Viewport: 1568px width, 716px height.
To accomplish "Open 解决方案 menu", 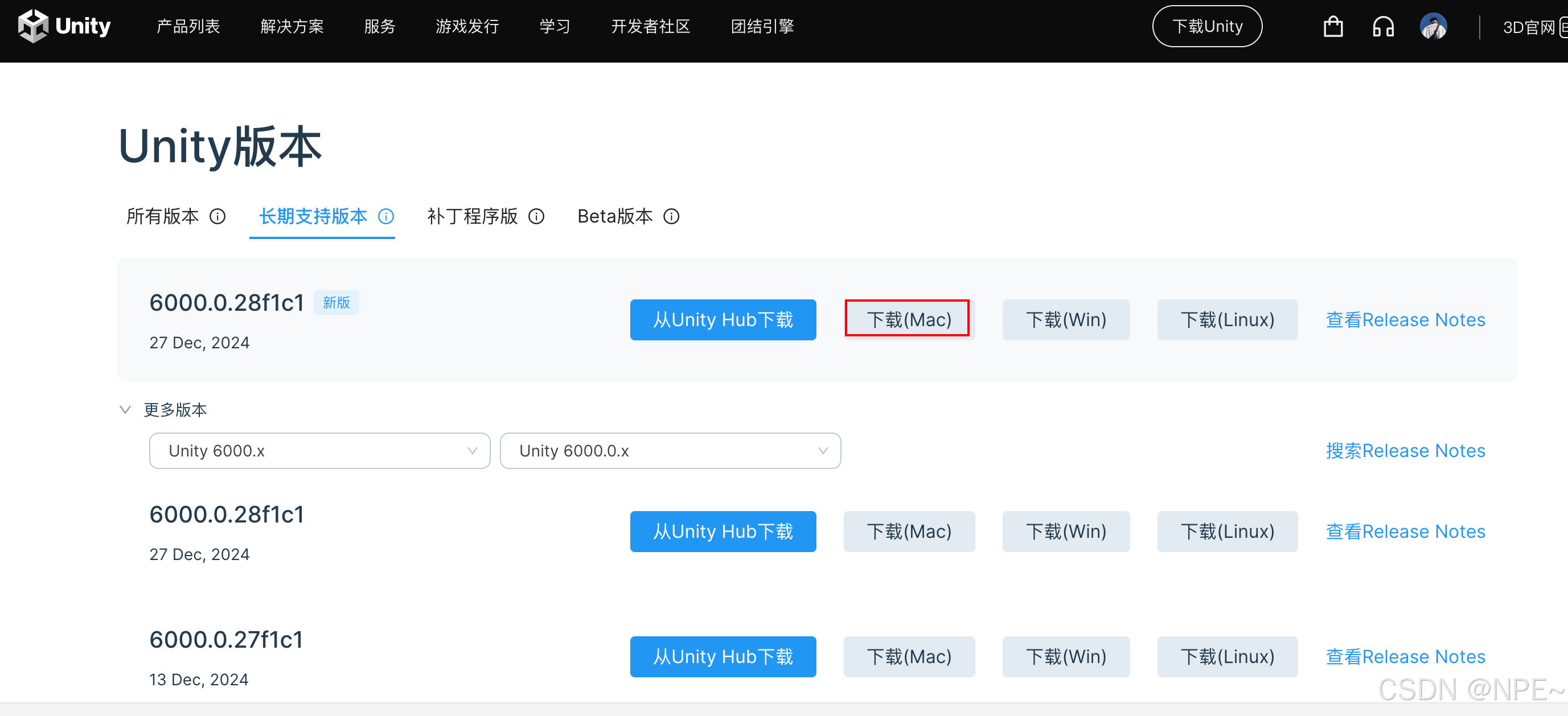I will coord(292,27).
